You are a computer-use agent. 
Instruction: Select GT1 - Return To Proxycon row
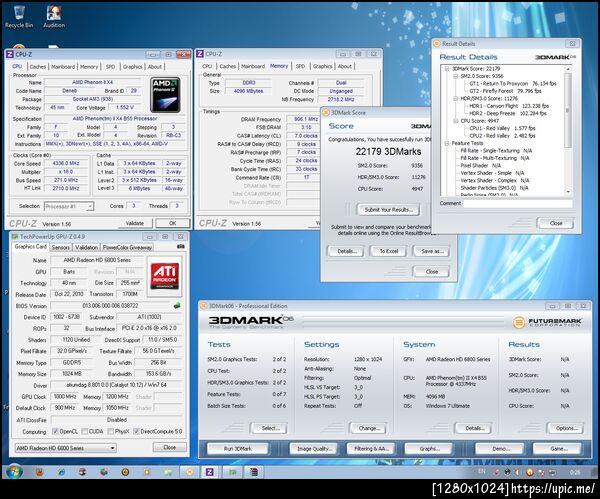(512, 83)
